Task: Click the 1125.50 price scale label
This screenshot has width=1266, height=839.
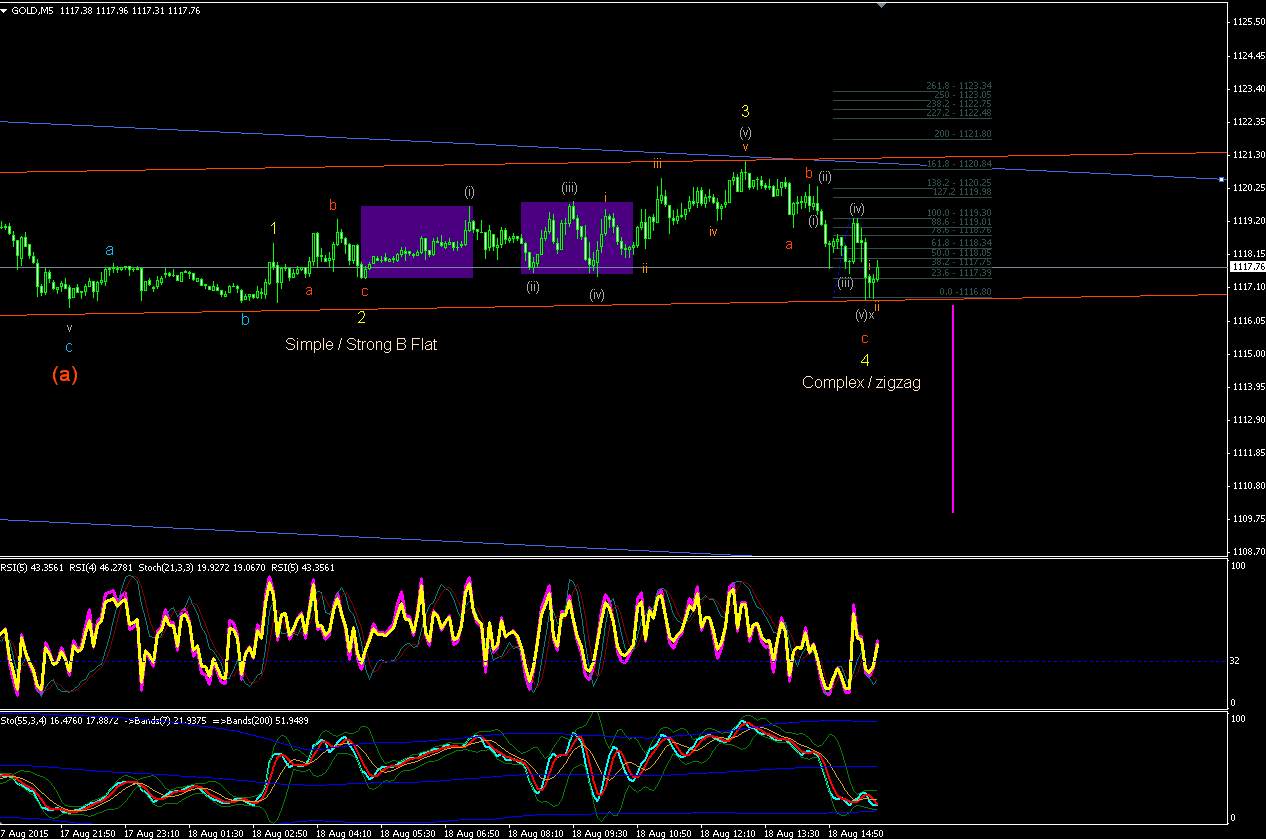Action: (x=1248, y=22)
